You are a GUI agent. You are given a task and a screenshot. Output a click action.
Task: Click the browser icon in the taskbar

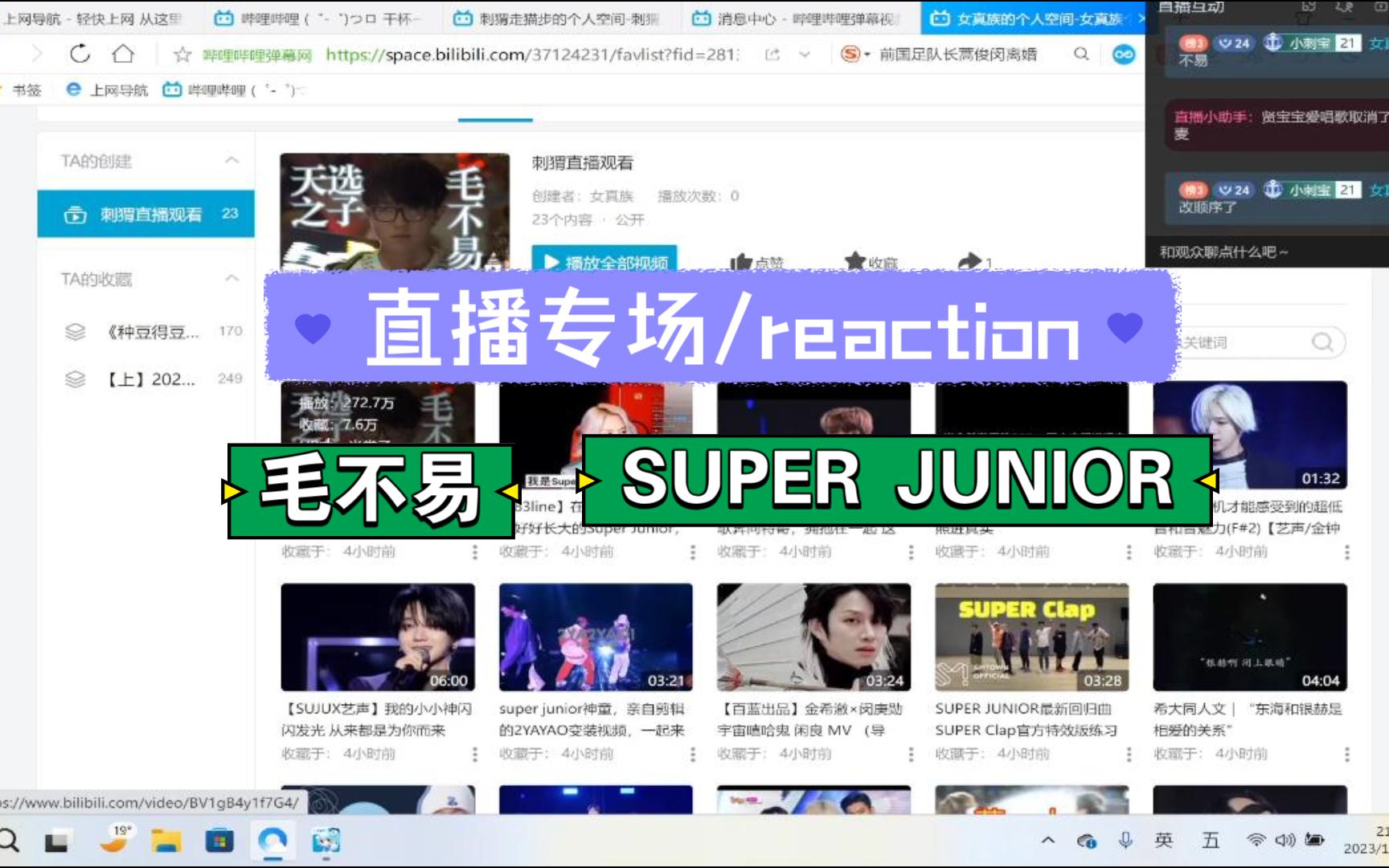tap(273, 841)
